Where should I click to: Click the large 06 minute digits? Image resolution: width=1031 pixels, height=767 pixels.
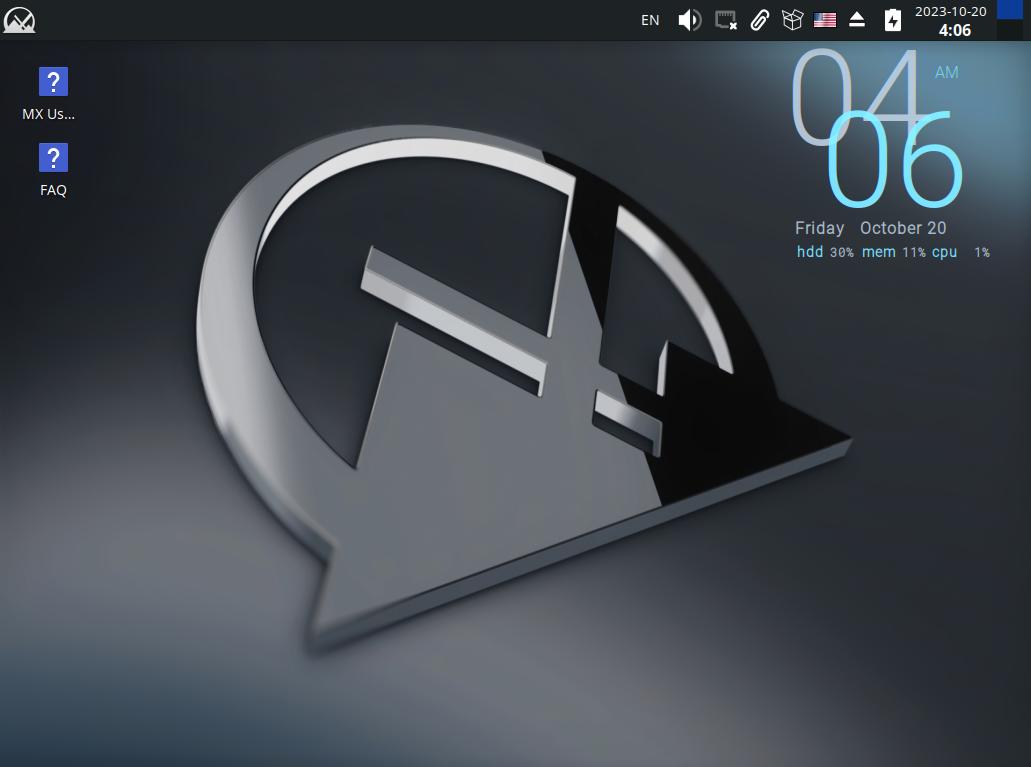(894, 159)
